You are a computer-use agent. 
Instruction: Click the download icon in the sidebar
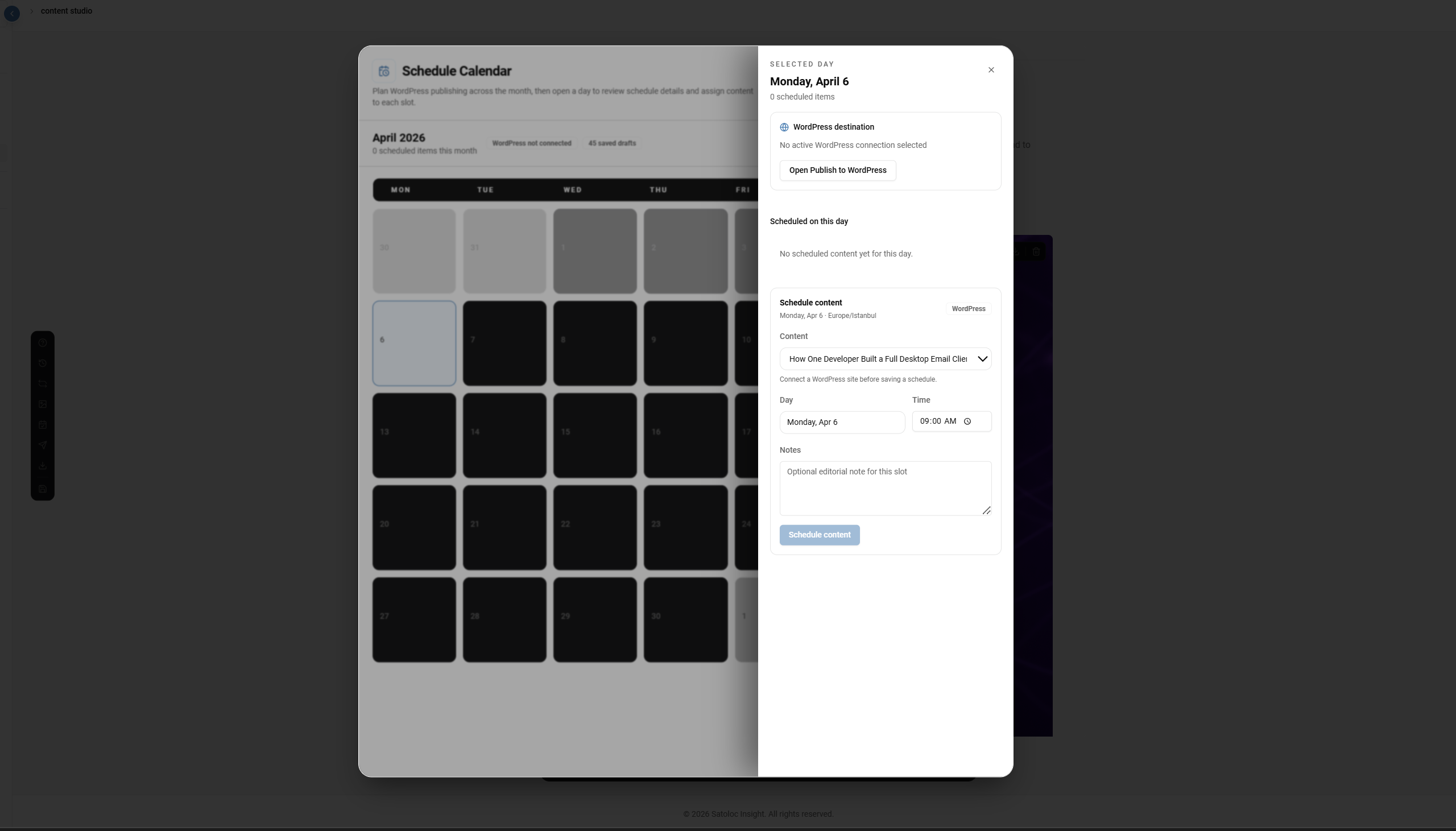43,466
